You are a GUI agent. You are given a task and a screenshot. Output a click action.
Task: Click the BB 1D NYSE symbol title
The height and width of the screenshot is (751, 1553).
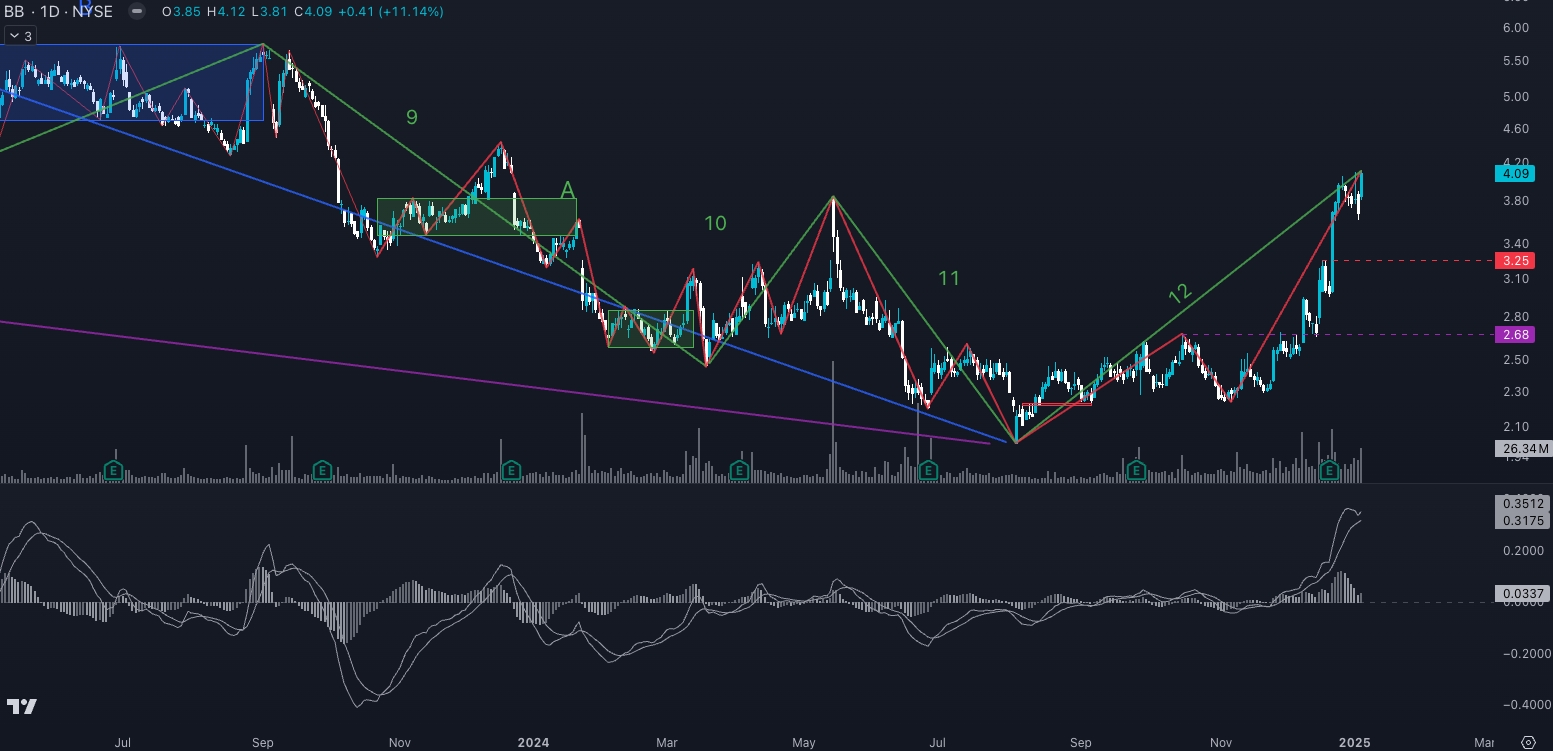58,11
